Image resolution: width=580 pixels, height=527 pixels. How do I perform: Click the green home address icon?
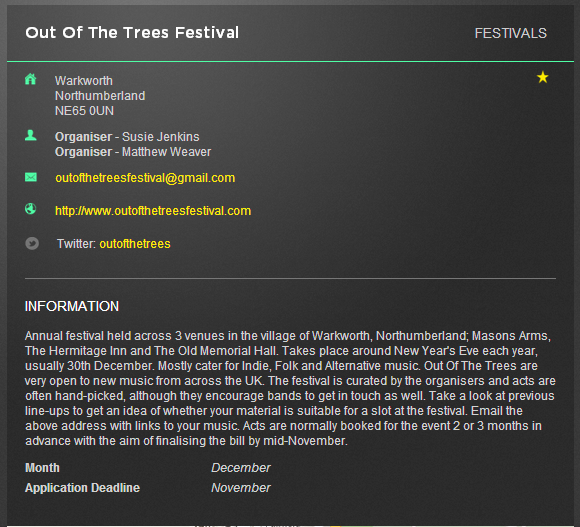tap(31, 79)
